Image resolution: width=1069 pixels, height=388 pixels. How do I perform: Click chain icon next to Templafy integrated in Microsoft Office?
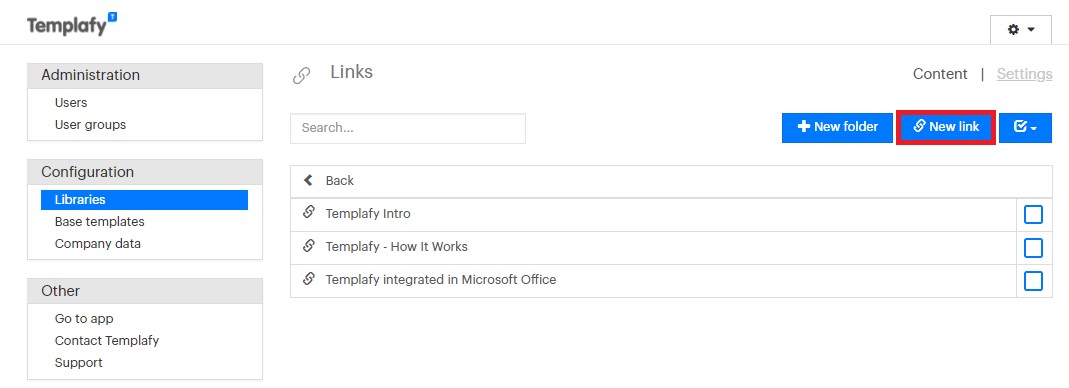[309, 278]
